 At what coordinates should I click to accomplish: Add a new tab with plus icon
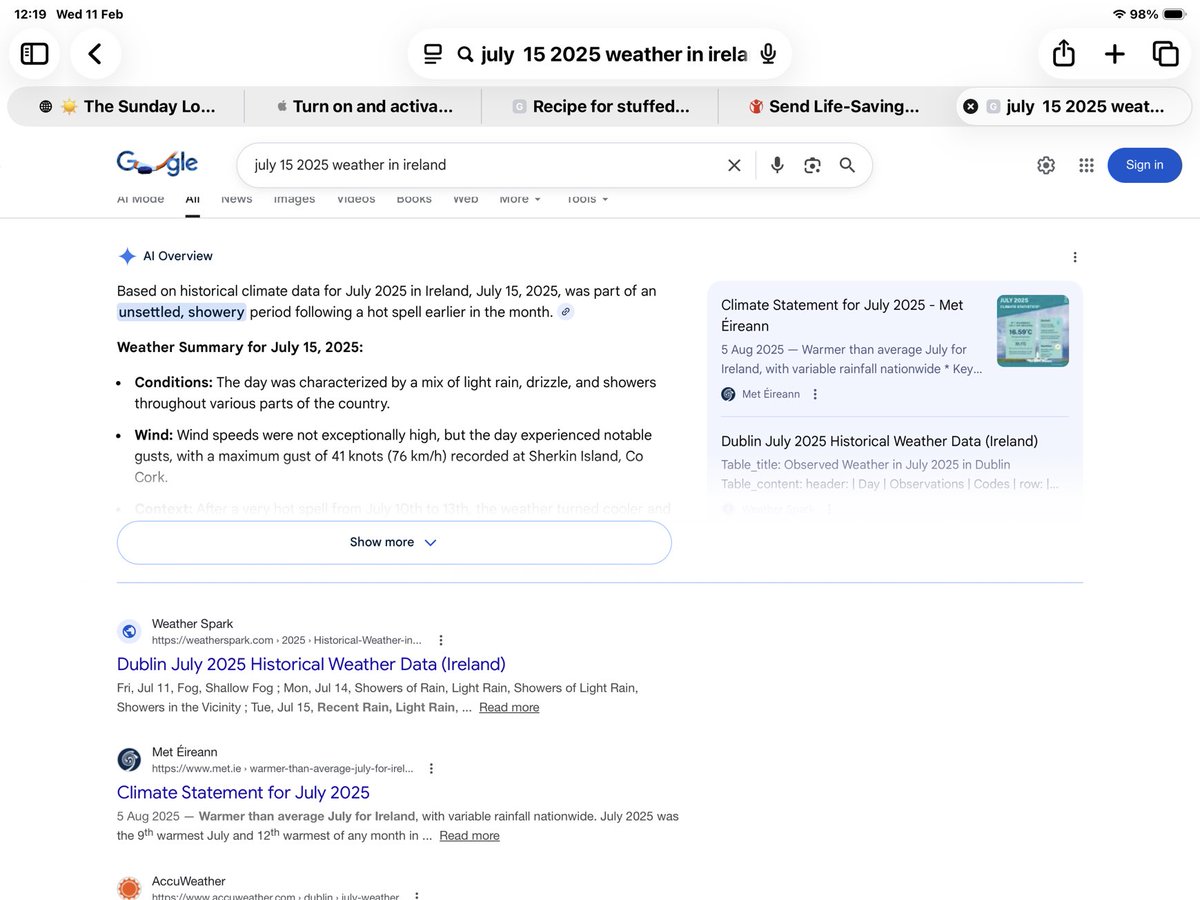(1115, 54)
